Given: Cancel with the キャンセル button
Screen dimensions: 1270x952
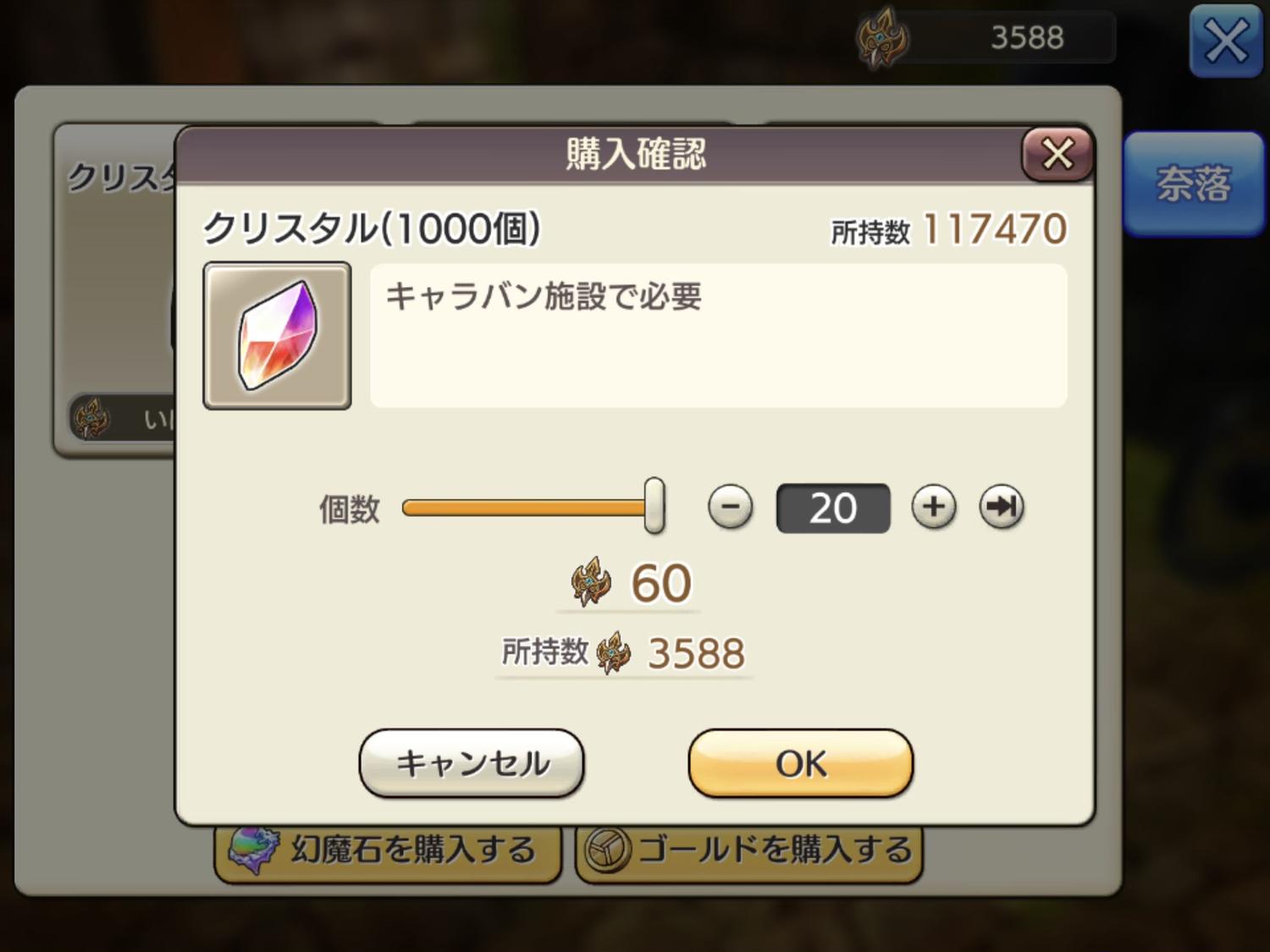Looking at the screenshot, I should pyautogui.click(x=472, y=763).
